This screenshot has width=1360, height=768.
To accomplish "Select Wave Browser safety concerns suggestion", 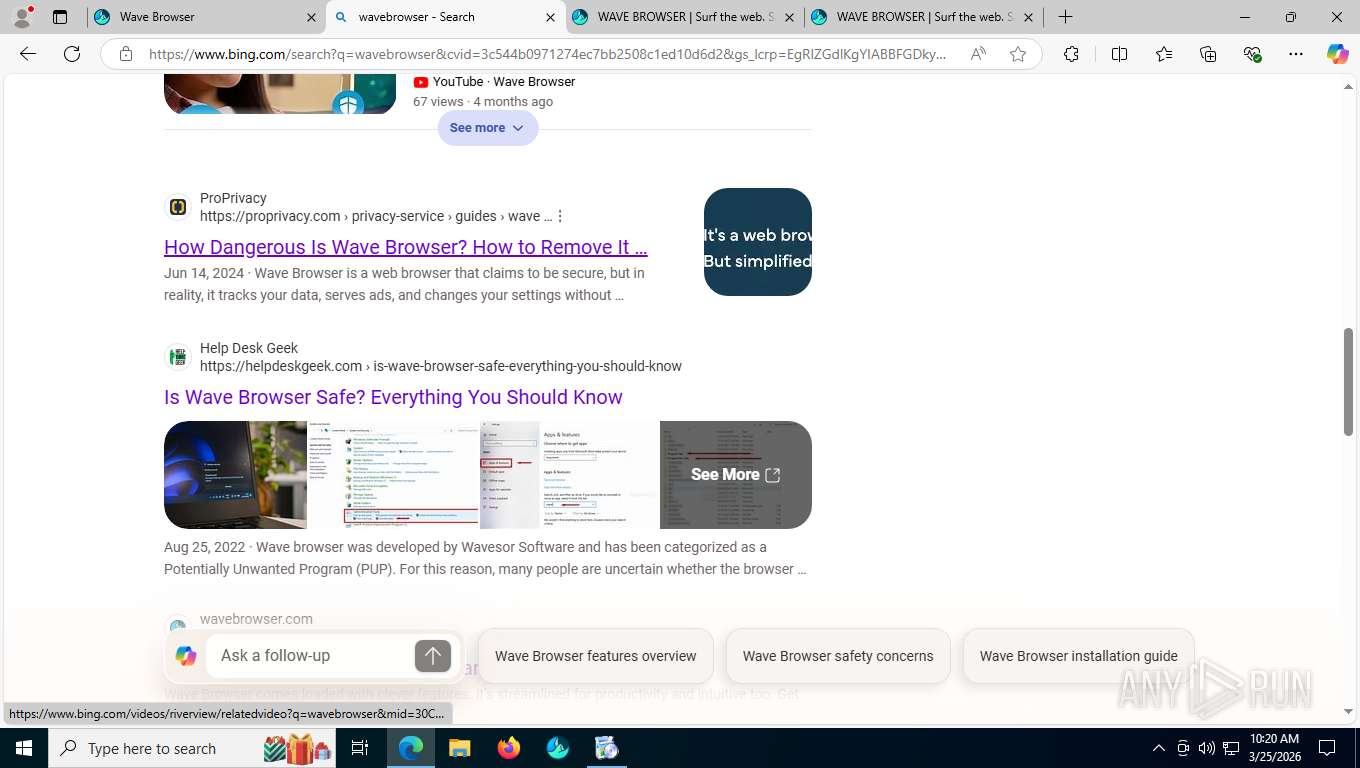I will (x=838, y=656).
